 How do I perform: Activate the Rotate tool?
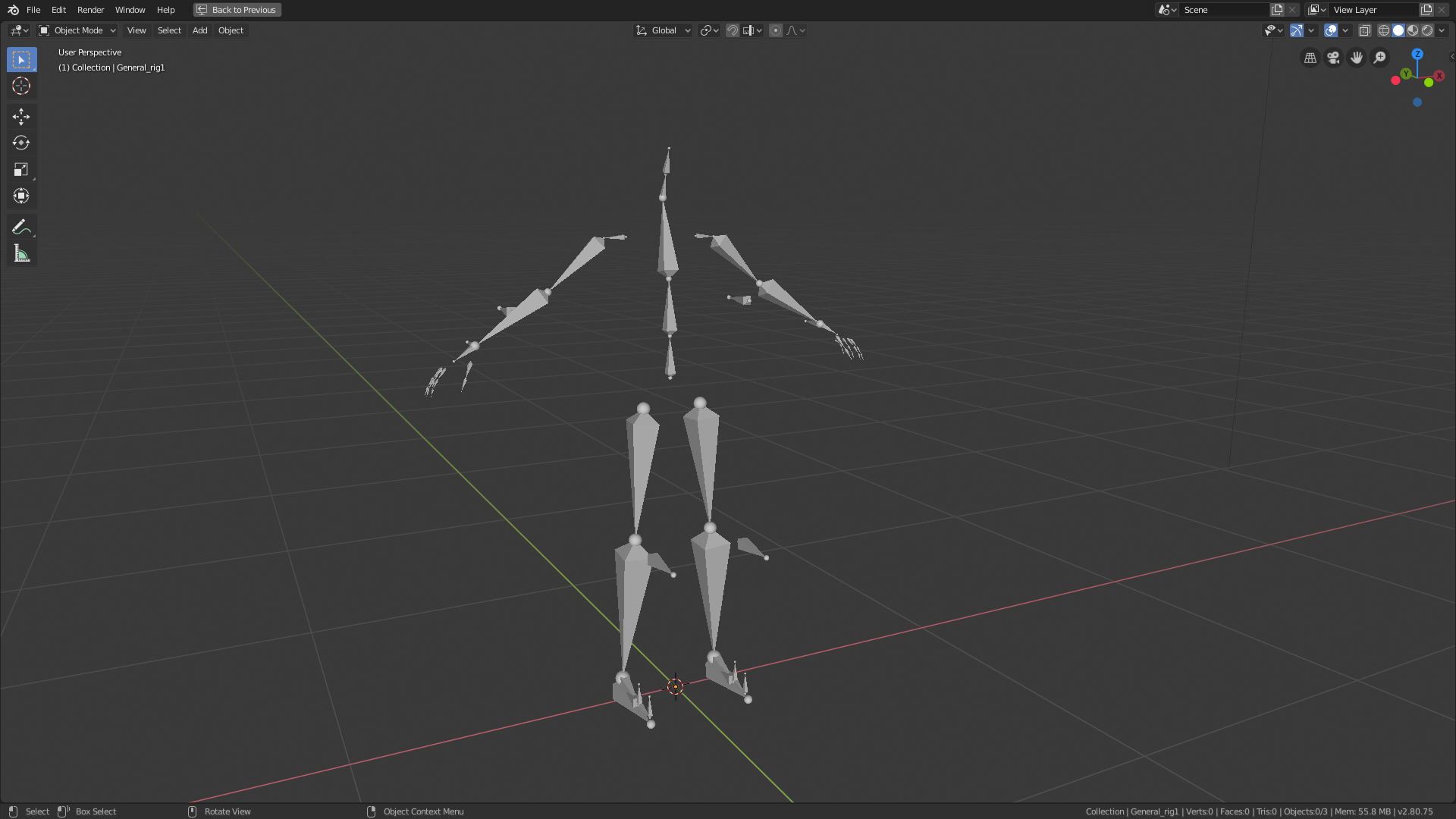(21, 143)
